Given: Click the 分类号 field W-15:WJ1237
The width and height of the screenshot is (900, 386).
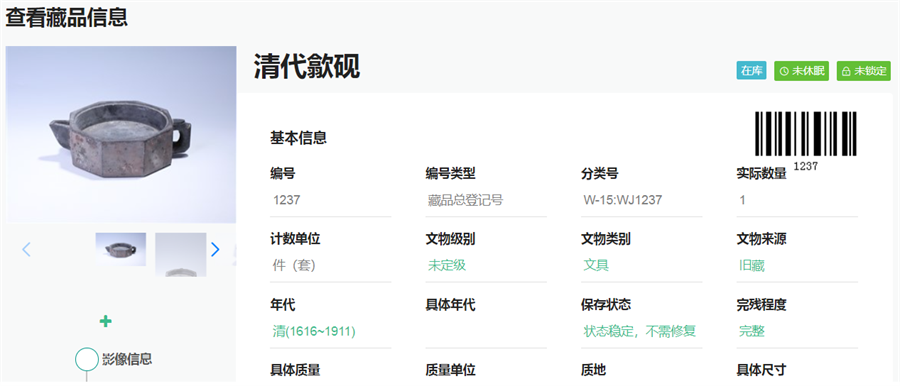Looking at the screenshot, I should (642, 200).
